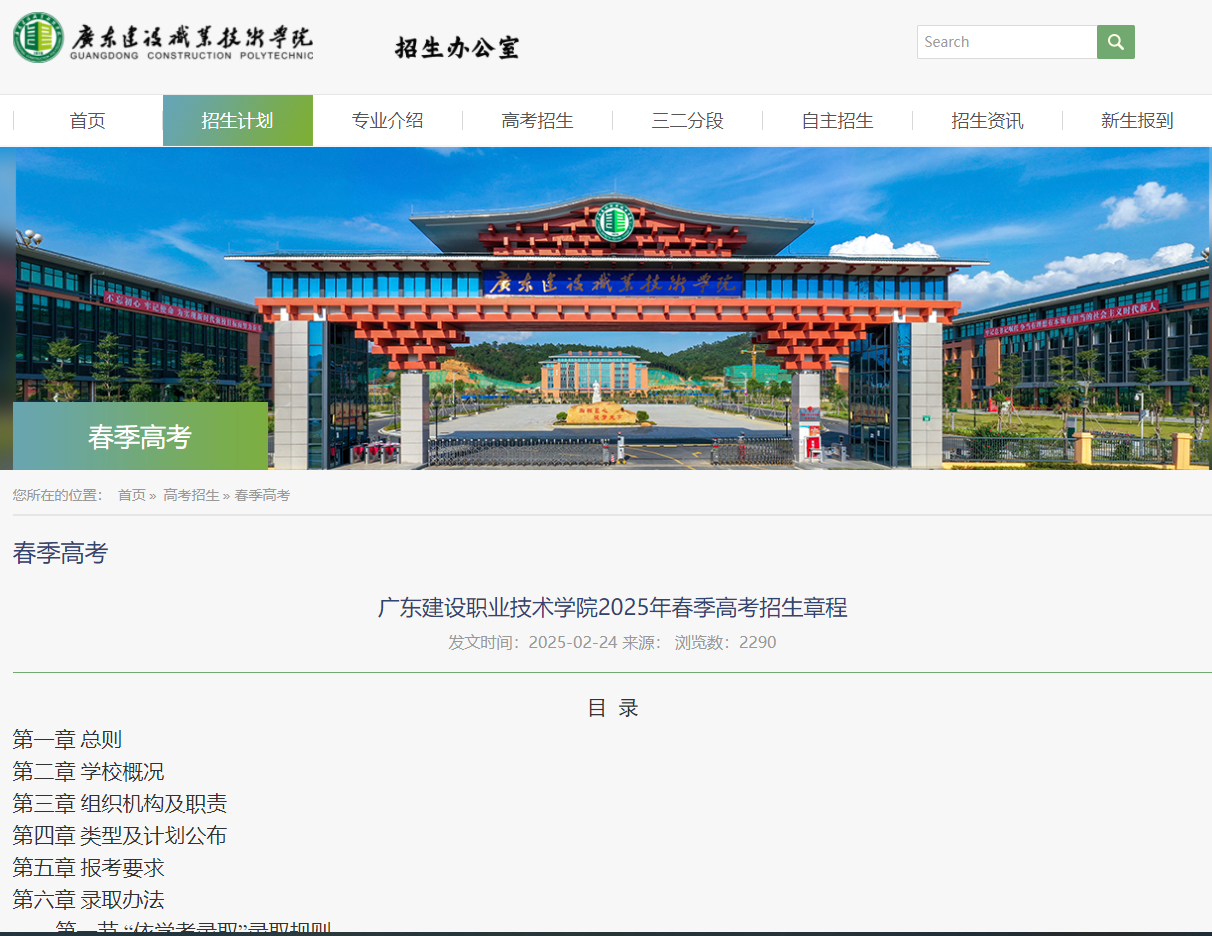Click the 第二章 学校概况 entry
Viewport: 1212px width, 936px height.
(x=89, y=772)
